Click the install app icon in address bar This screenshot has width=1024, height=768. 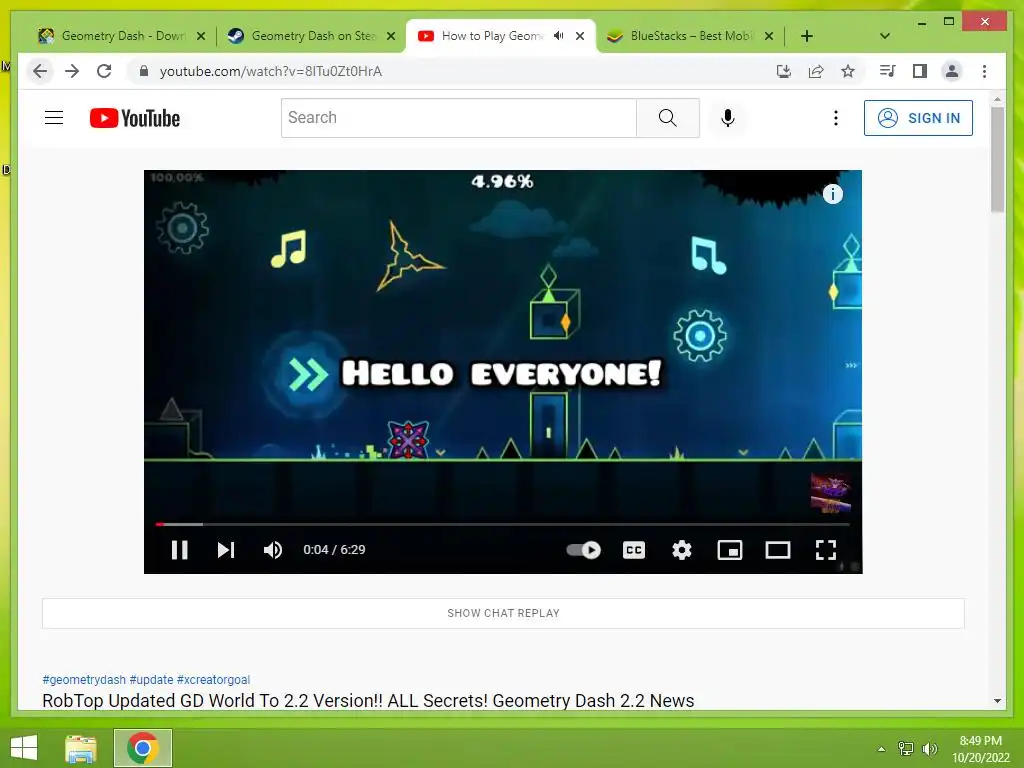(784, 71)
